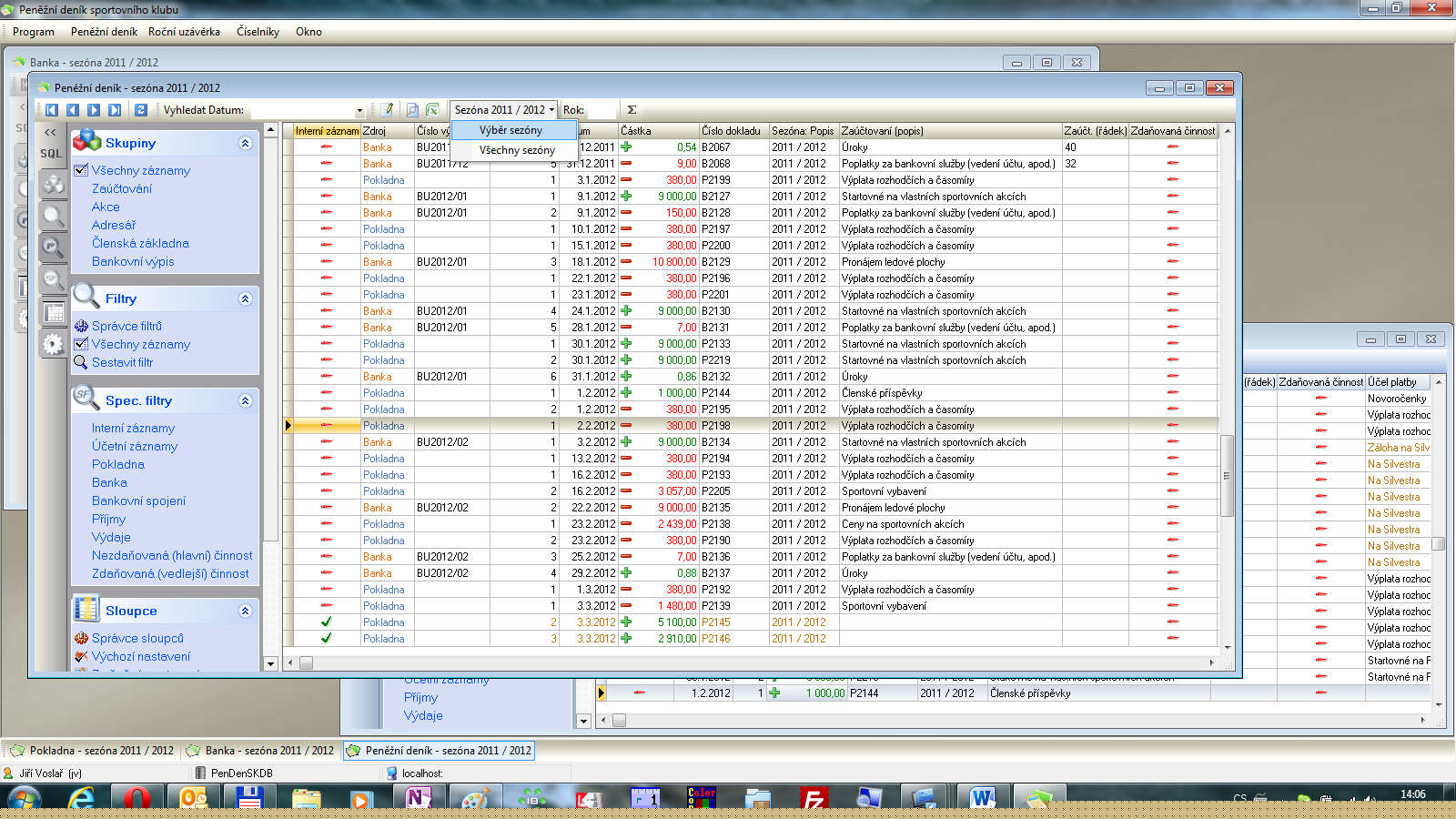Click the sum sigma icon

[632, 110]
